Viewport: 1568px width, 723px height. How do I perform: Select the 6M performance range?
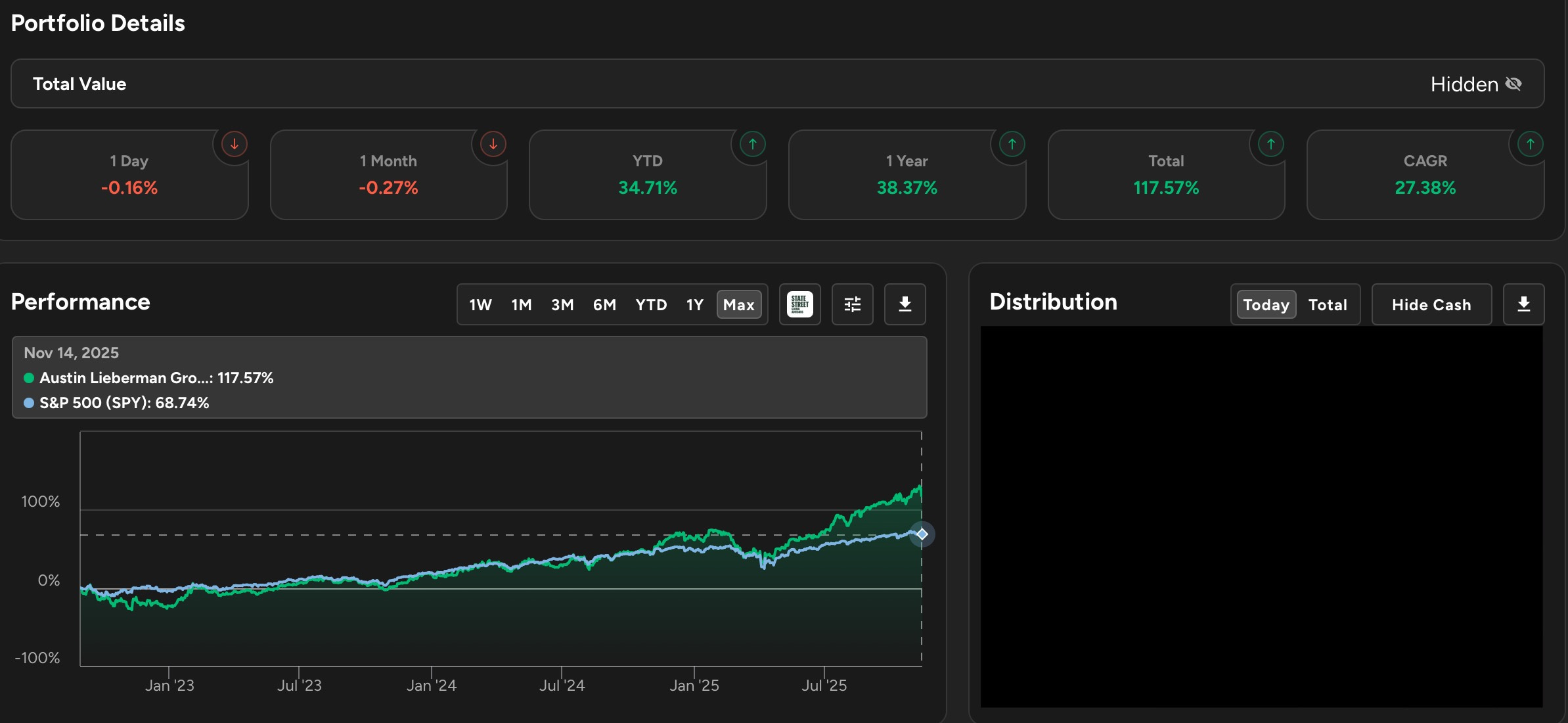[x=604, y=304]
